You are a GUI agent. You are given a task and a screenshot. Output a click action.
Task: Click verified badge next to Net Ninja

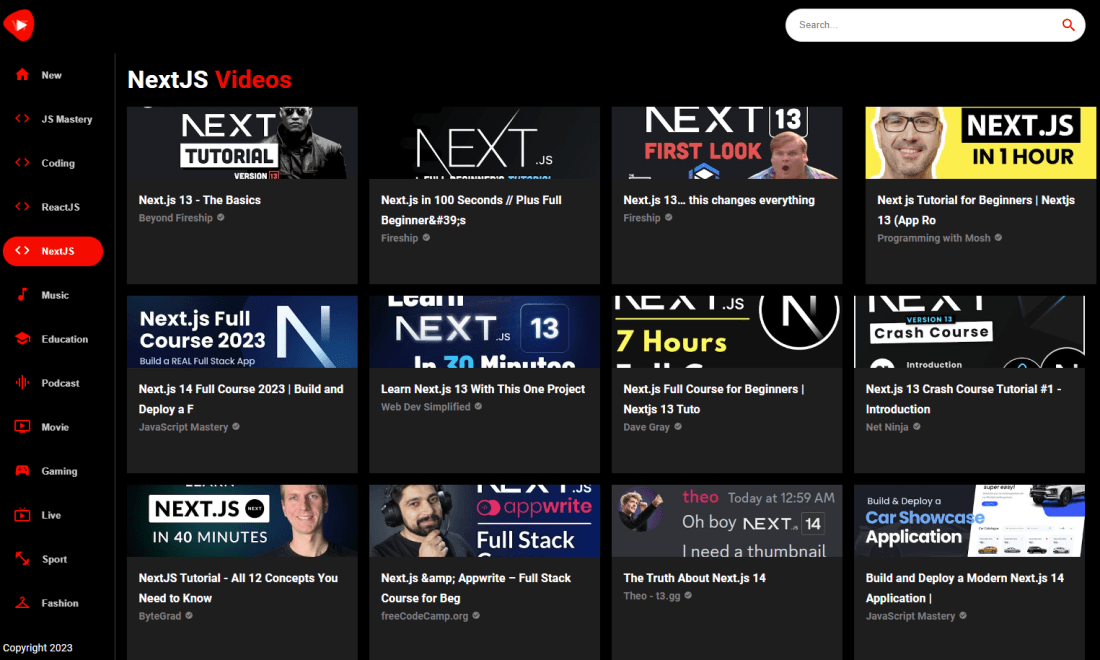[x=917, y=426]
